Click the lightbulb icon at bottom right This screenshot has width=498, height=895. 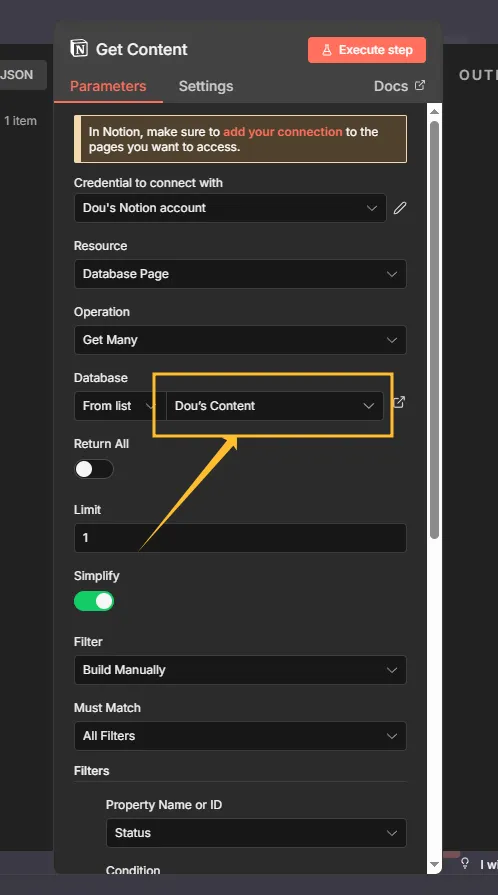click(465, 862)
